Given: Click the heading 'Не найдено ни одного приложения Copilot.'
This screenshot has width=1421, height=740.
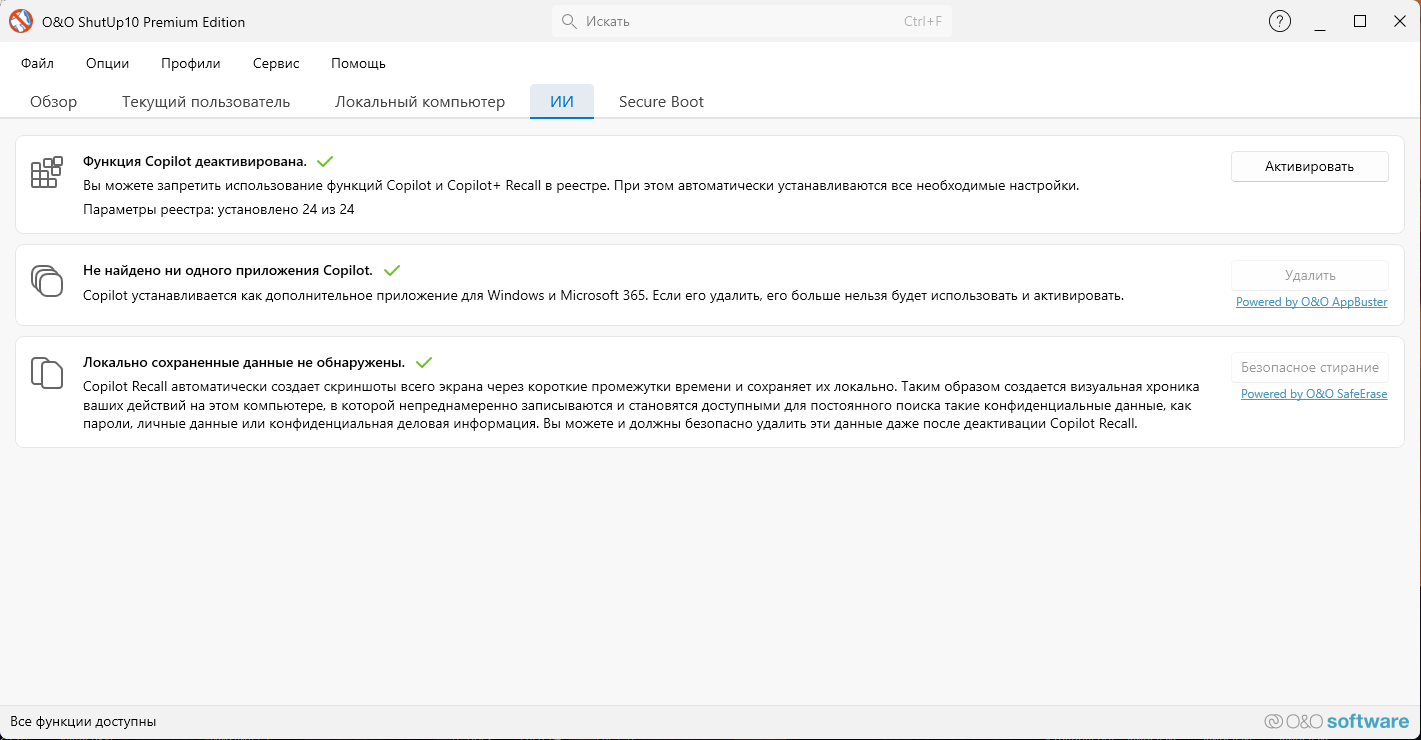Looking at the screenshot, I should [x=228, y=270].
